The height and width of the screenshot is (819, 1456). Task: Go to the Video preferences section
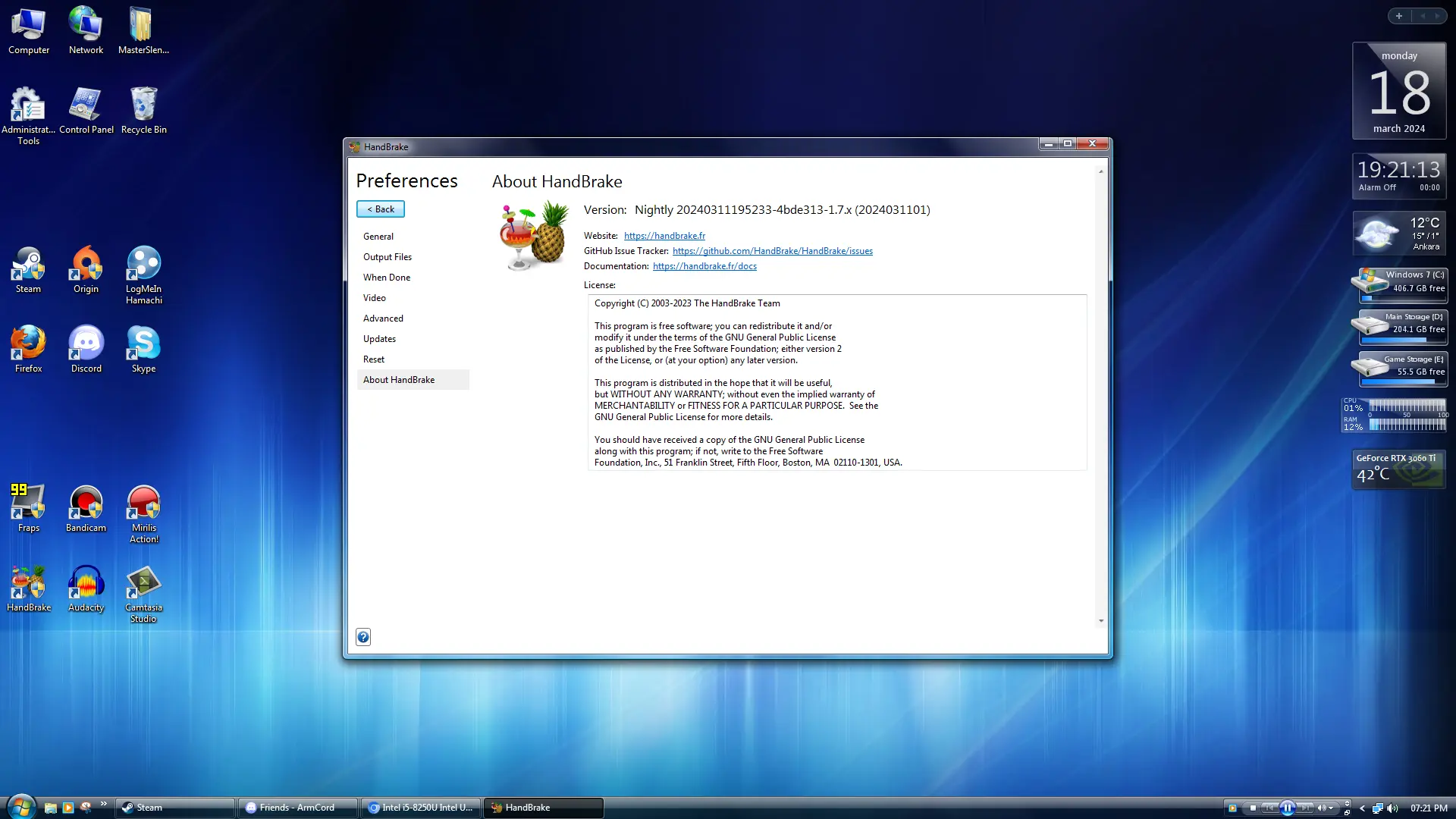tap(375, 298)
